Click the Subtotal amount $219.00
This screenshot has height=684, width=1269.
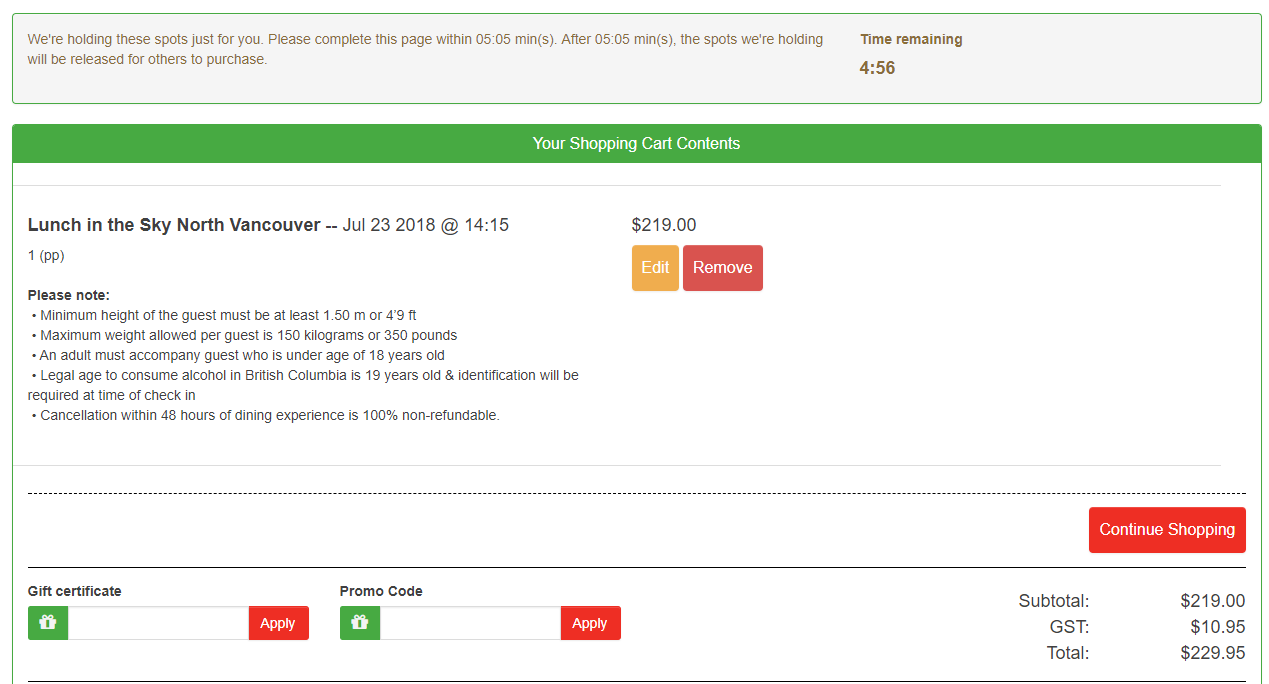pos(1213,601)
